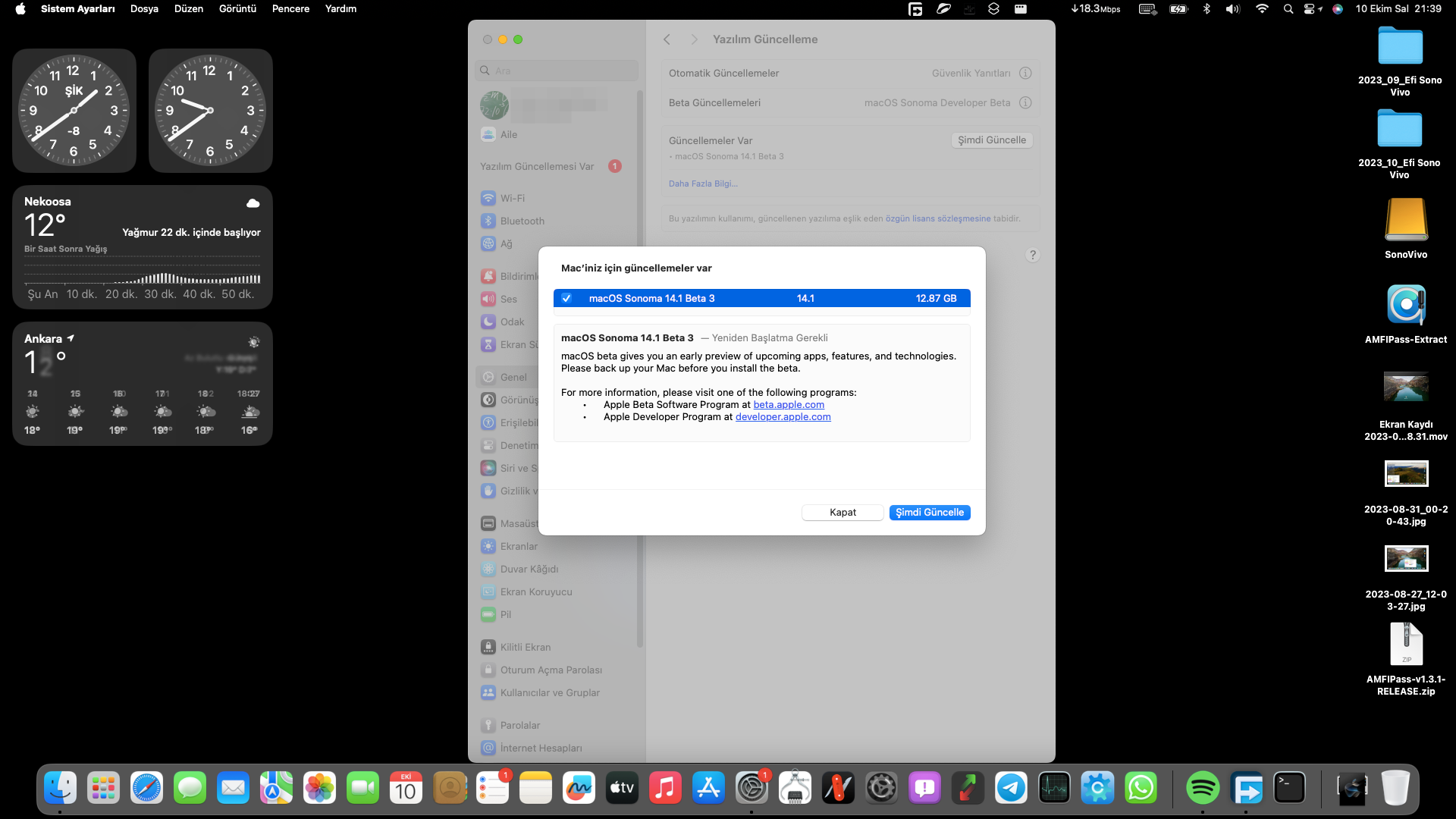Click the info icon for Beta Güncellemeleri
The image size is (1456, 819).
(1025, 103)
